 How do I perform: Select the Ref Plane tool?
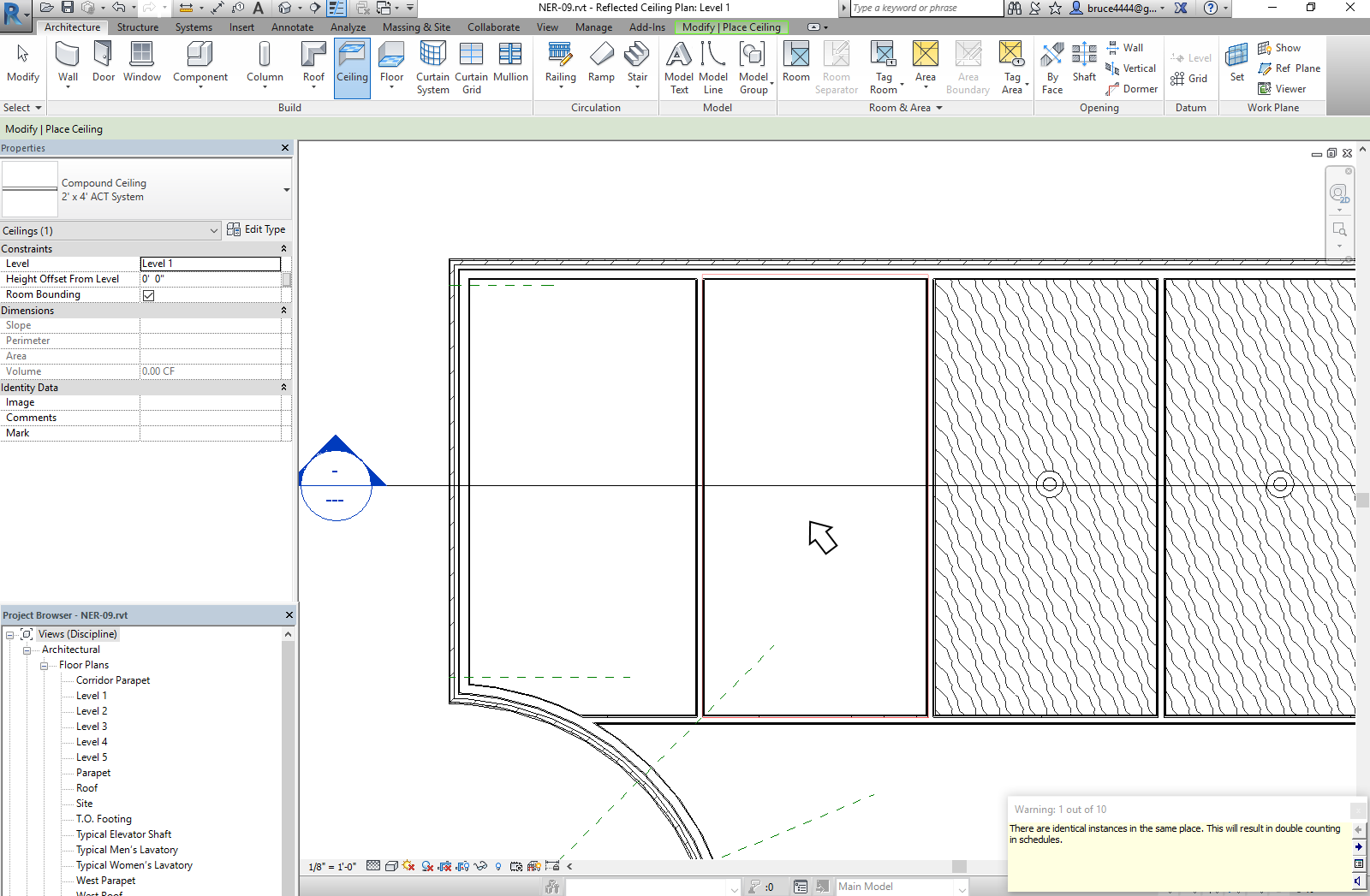[x=1289, y=68]
